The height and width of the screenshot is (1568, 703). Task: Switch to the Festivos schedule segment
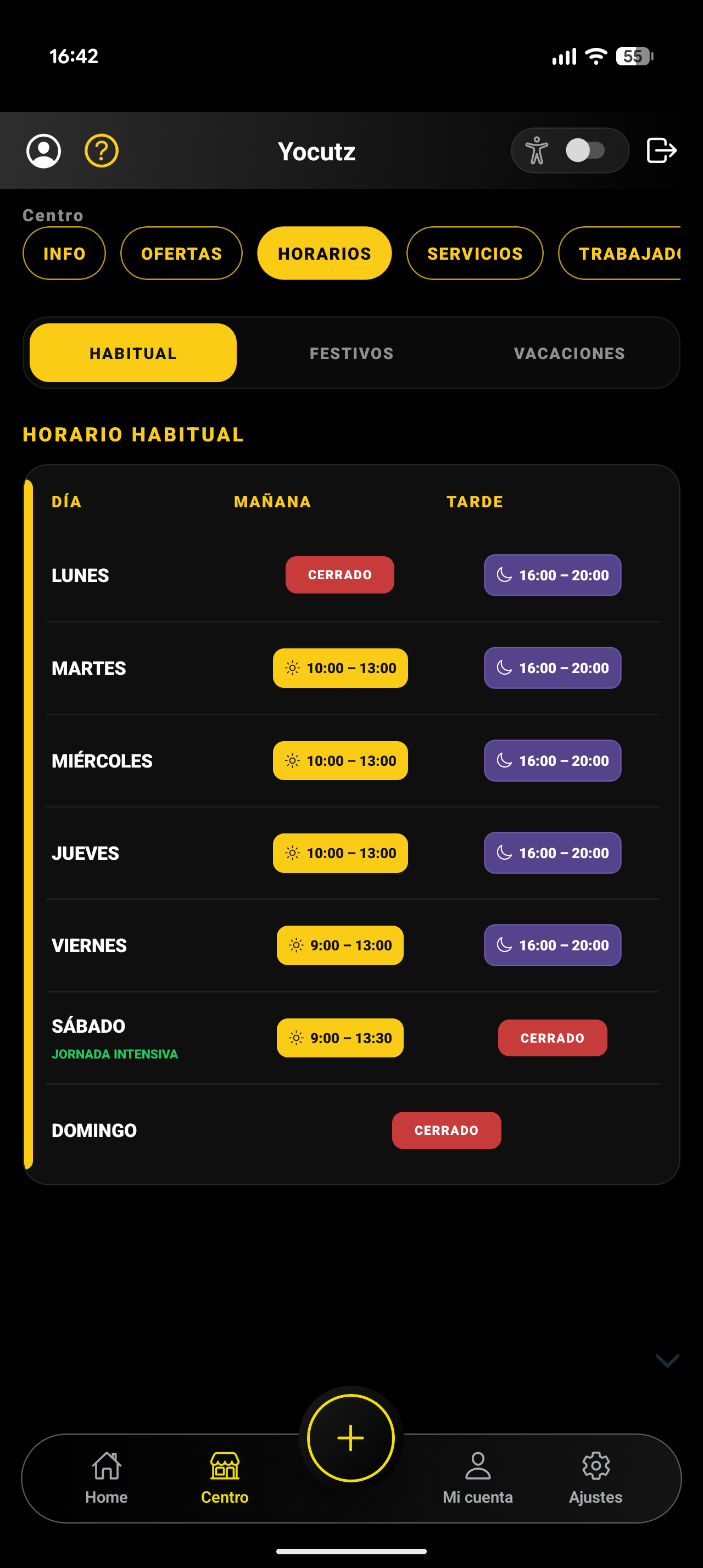pyautogui.click(x=351, y=353)
